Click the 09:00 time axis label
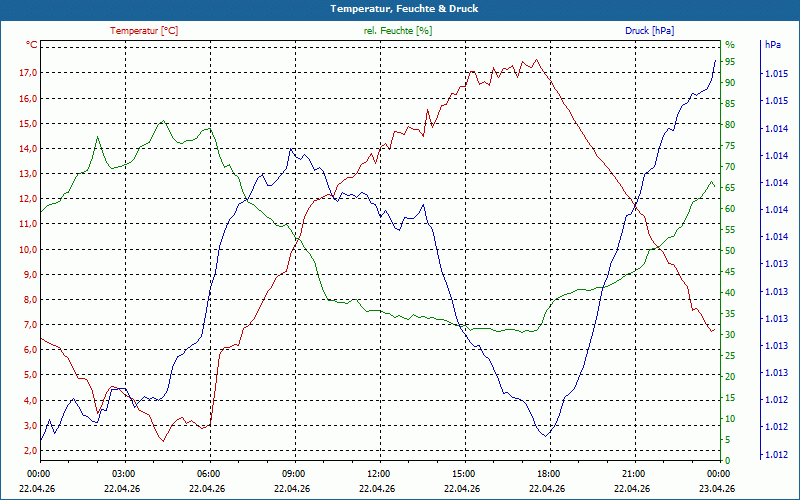The image size is (800, 500). click(294, 474)
